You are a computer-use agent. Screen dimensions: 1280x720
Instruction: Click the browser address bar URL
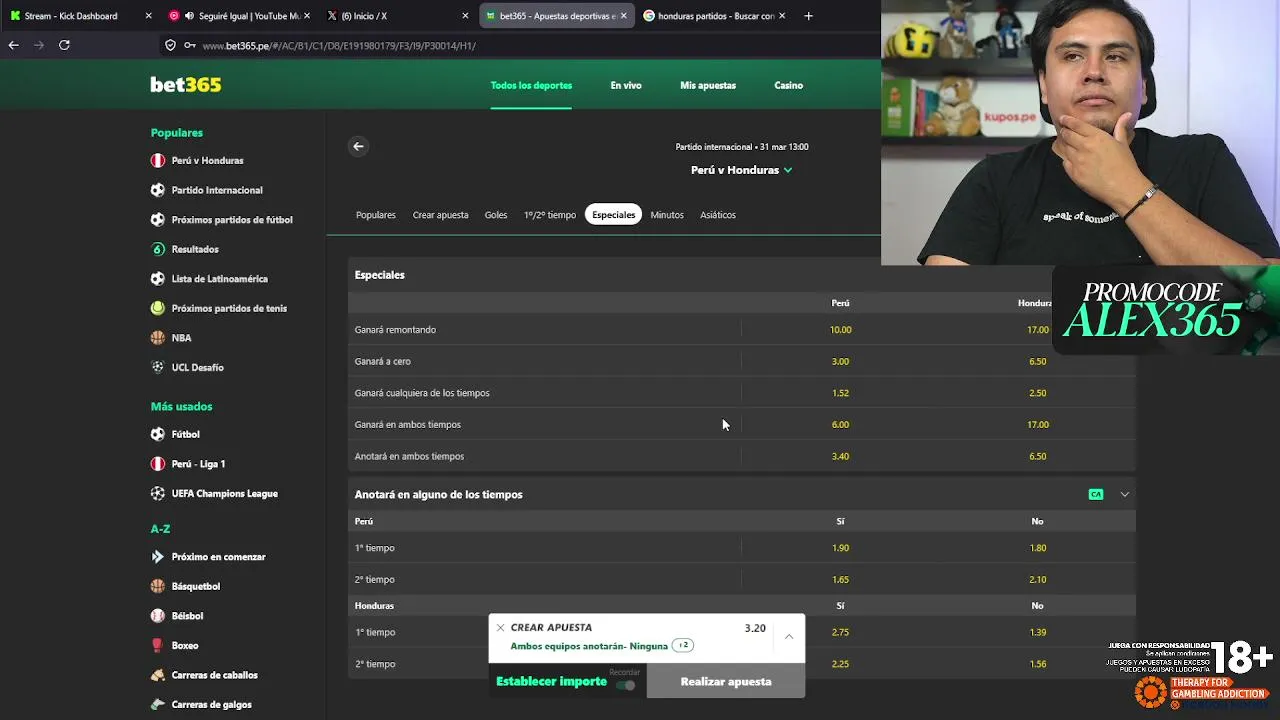pos(339,46)
